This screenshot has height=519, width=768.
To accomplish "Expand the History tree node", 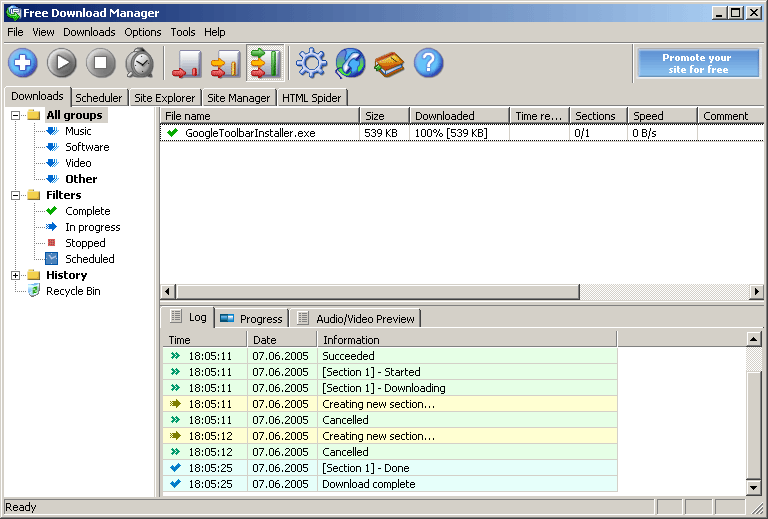I will coord(17,275).
